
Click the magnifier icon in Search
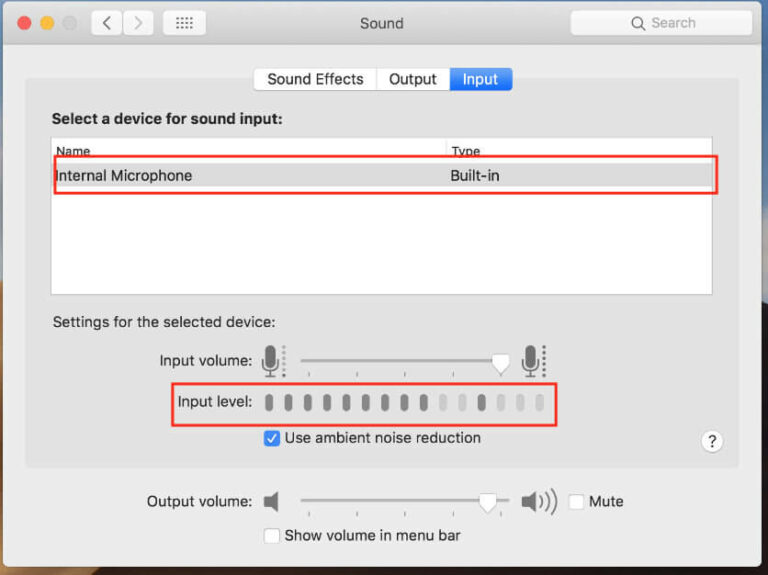click(x=638, y=23)
